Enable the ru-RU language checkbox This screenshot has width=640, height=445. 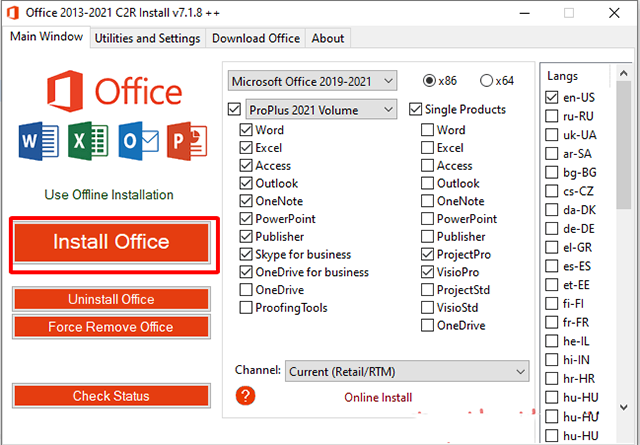(551, 116)
